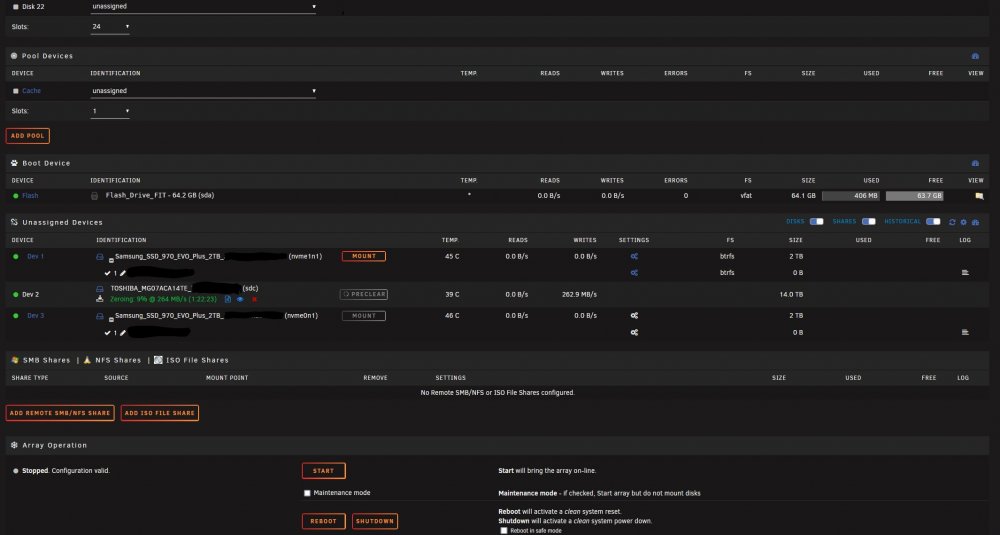1000x535 pixels.
Task: Open the Dev 1 btrfs partition settings gears
Action: pos(634,273)
